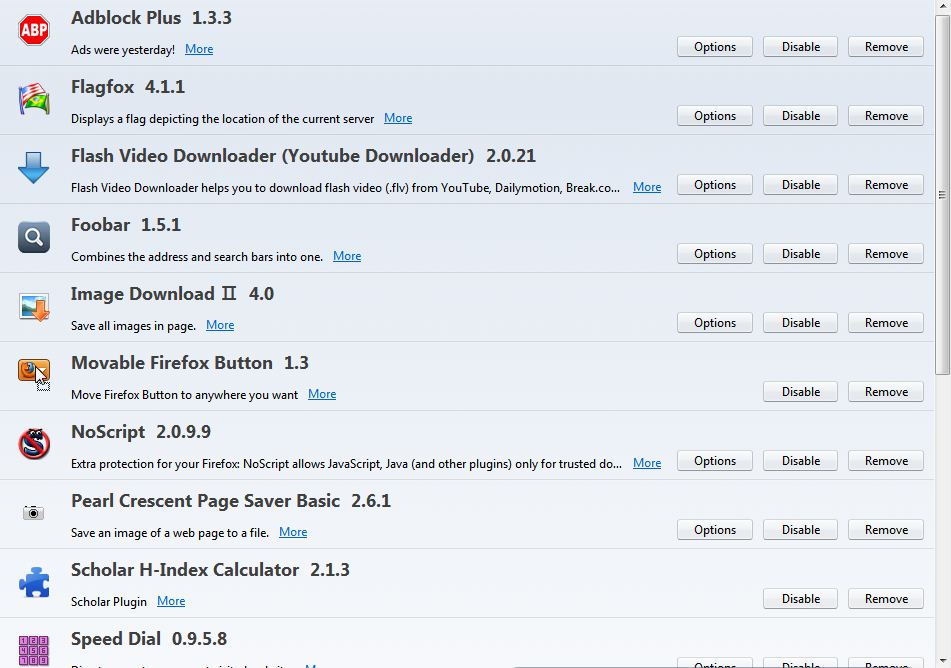Click the Foobar magnifier icon

(x=34, y=237)
